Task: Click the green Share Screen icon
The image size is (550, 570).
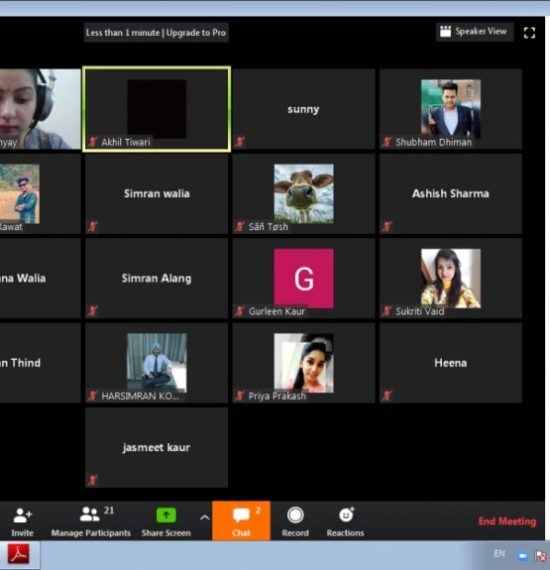Action: (x=166, y=515)
